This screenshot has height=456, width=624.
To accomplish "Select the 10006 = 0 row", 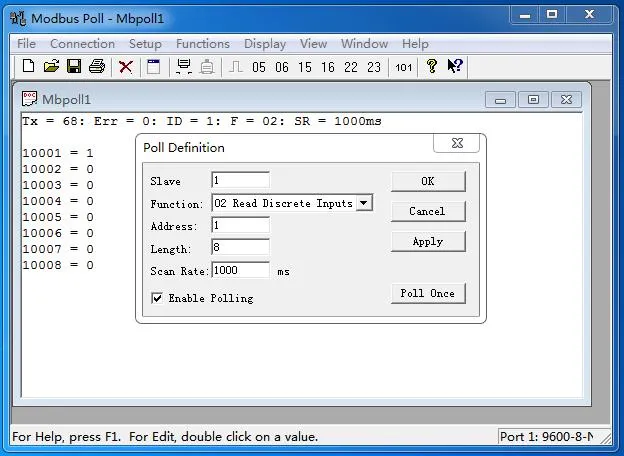I will 58,233.
